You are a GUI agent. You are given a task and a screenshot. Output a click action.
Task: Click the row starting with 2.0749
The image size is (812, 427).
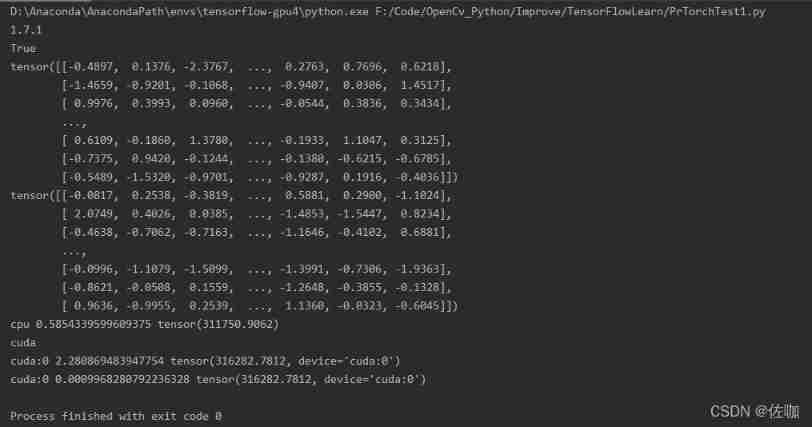255,214
